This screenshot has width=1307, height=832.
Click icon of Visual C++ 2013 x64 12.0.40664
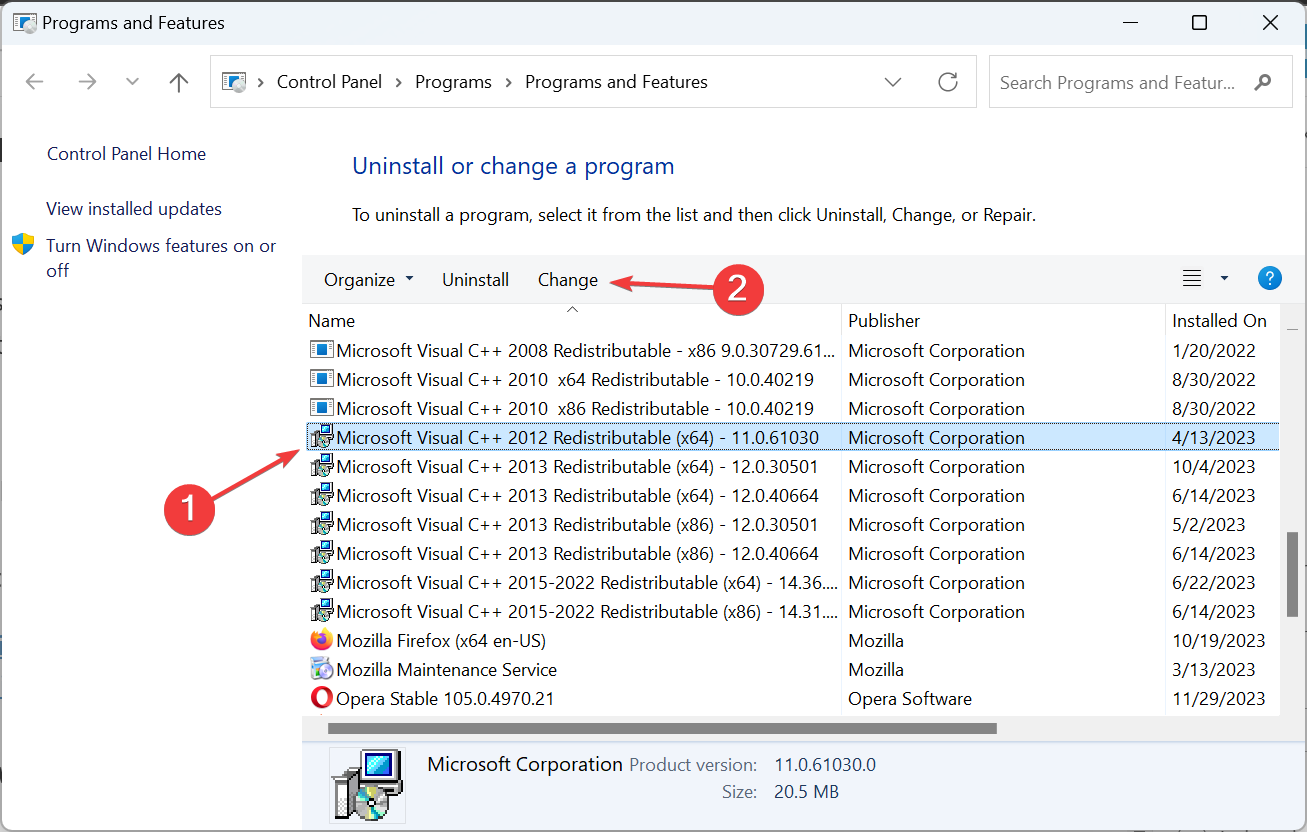(x=321, y=496)
